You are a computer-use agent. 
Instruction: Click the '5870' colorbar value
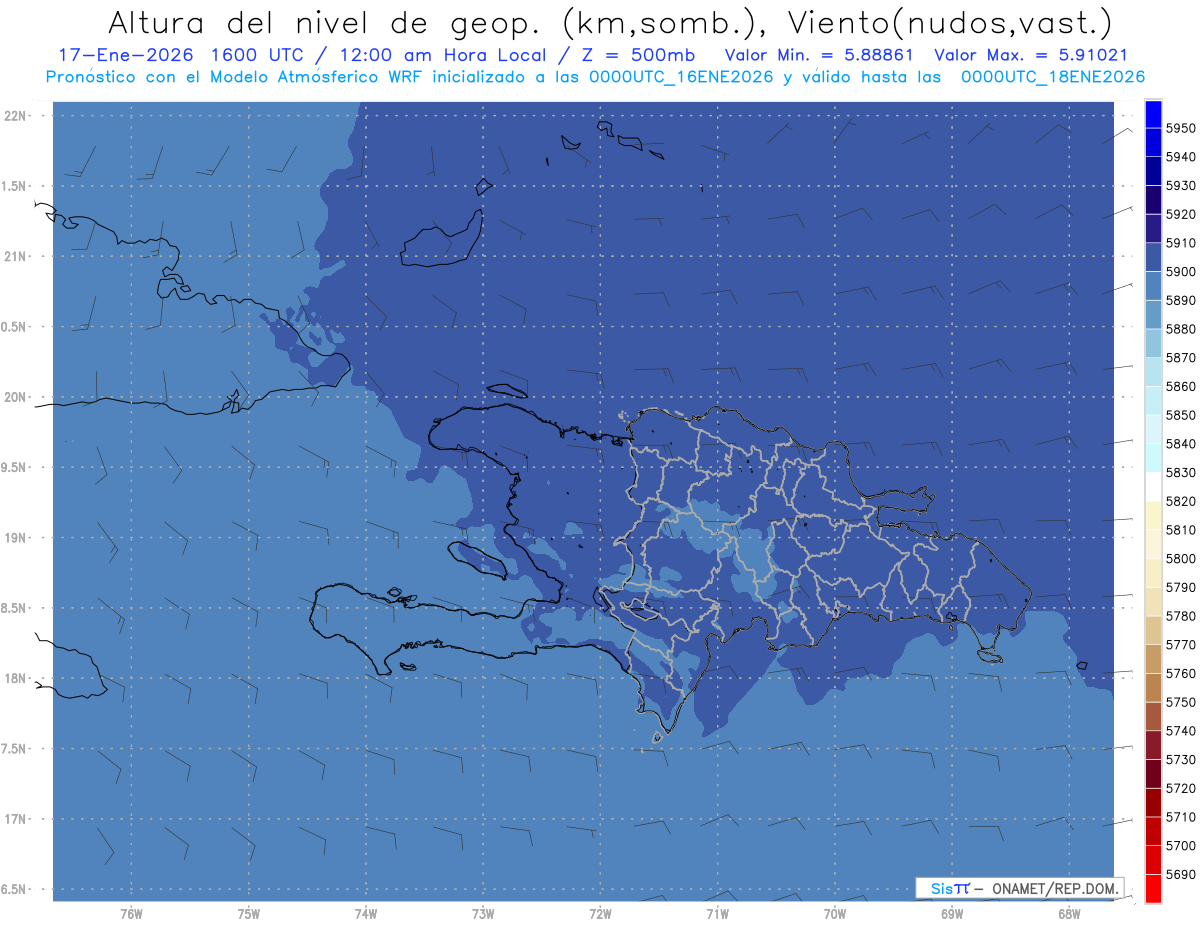[1181, 358]
